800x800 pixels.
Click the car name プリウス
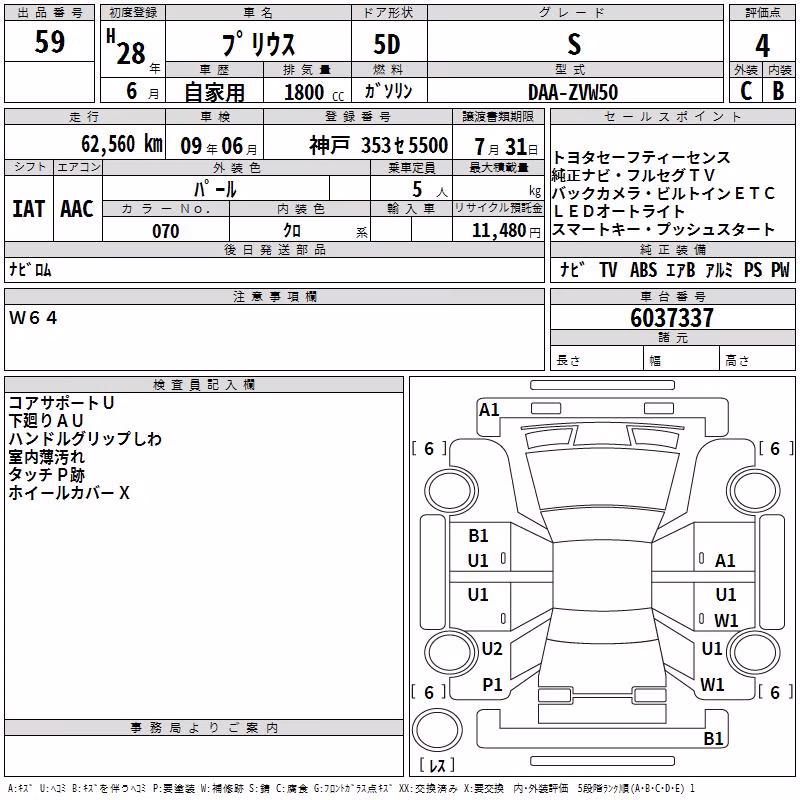pyautogui.click(x=258, y=44)
